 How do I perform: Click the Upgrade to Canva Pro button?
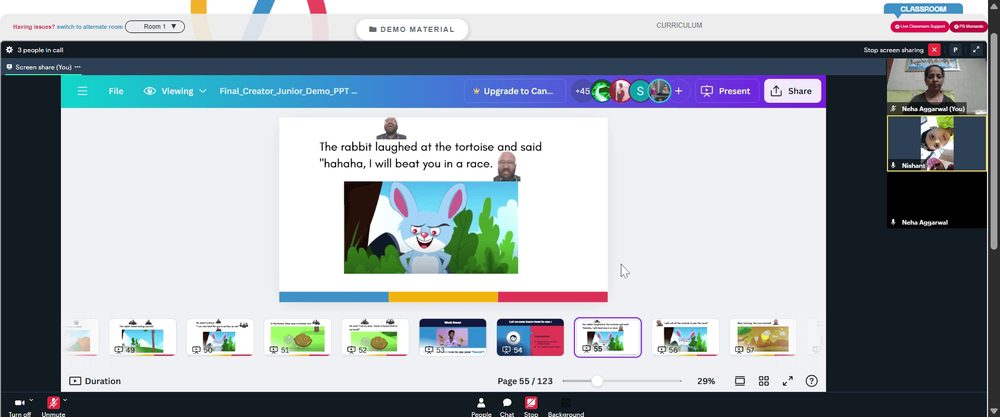click(x=515, y=91)
